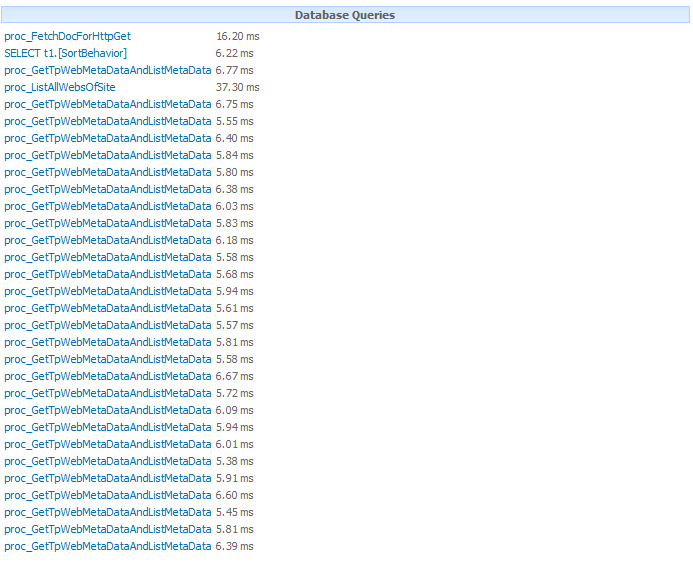The width and height of the screenshot is (693, 562).
Task: Select the 6.75 ms duration value
Action: (x=235, y=104)
